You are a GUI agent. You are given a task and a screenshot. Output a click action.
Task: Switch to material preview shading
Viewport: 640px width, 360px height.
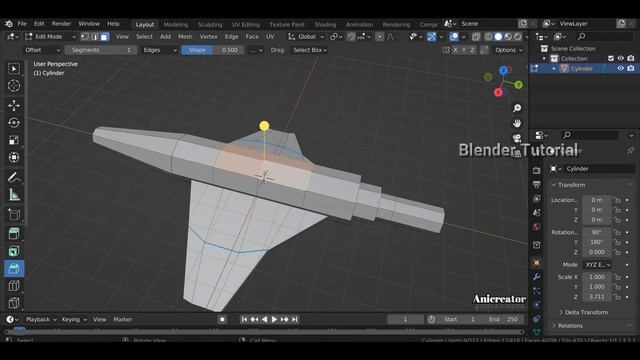508,37
